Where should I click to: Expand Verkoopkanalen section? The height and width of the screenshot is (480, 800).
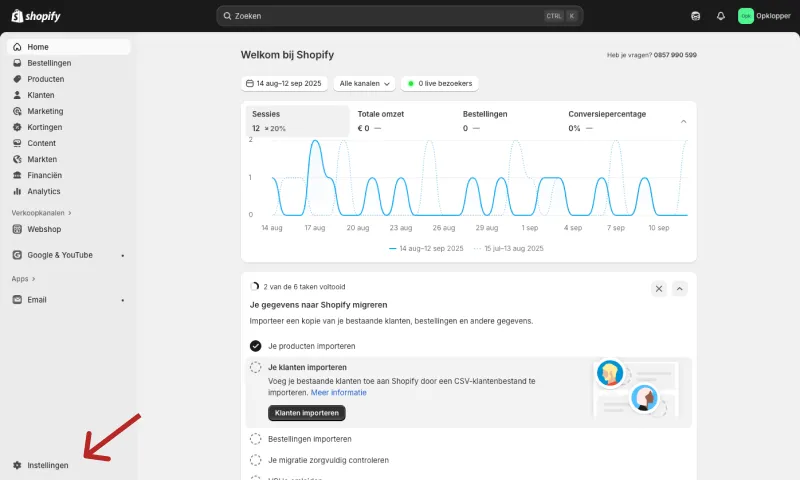[42, 213]
